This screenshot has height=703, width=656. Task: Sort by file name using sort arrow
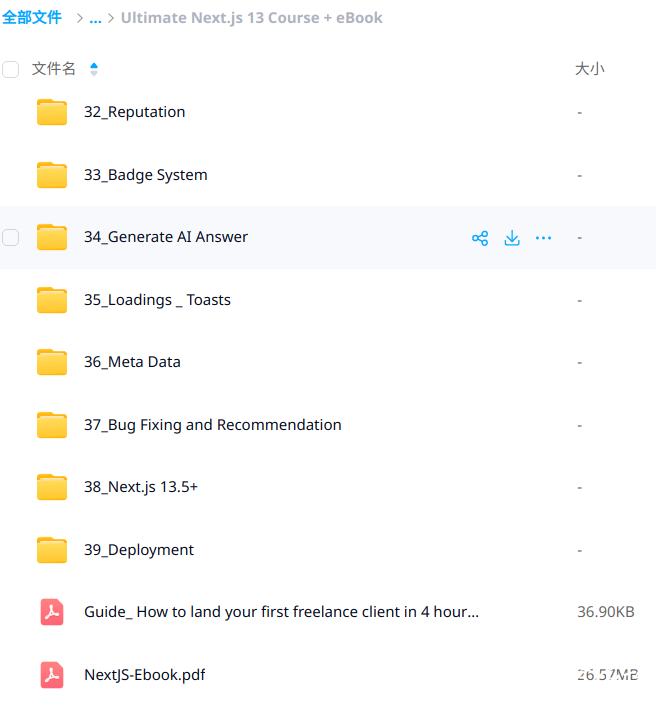point(94,69)
